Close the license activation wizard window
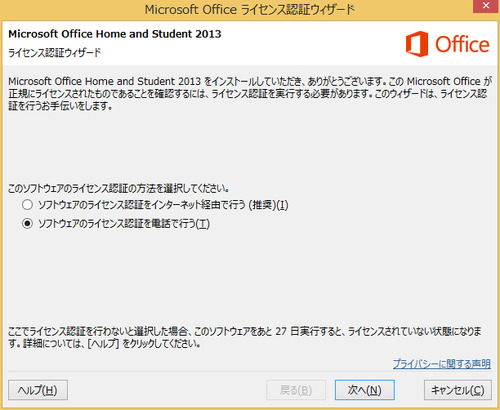500x410 pixels. coord(486,6)
